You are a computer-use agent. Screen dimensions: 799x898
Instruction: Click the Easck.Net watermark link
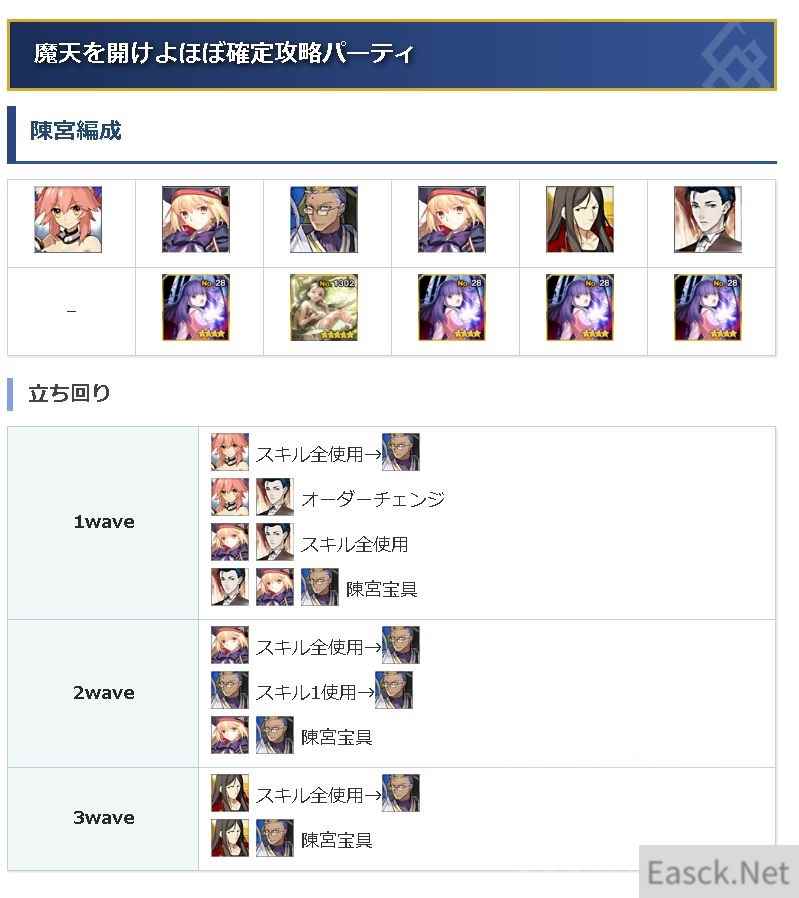pos(719,873)
